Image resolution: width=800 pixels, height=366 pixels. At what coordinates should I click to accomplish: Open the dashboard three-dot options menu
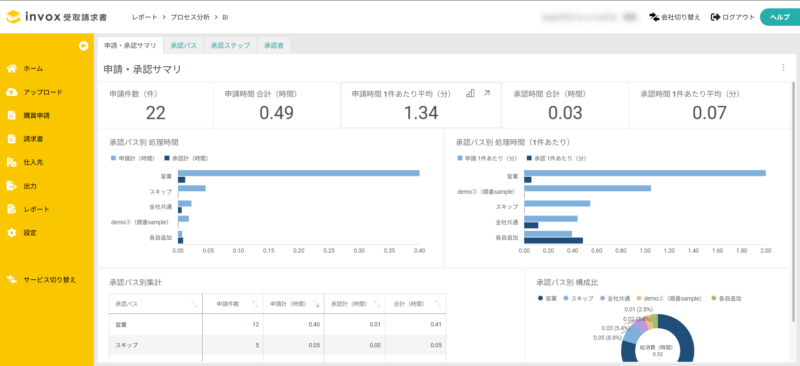pos(783,67)
